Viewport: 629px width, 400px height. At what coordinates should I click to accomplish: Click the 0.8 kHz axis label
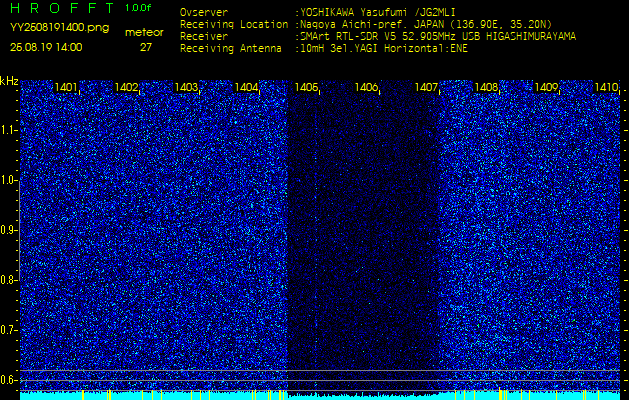click(7, 280)
